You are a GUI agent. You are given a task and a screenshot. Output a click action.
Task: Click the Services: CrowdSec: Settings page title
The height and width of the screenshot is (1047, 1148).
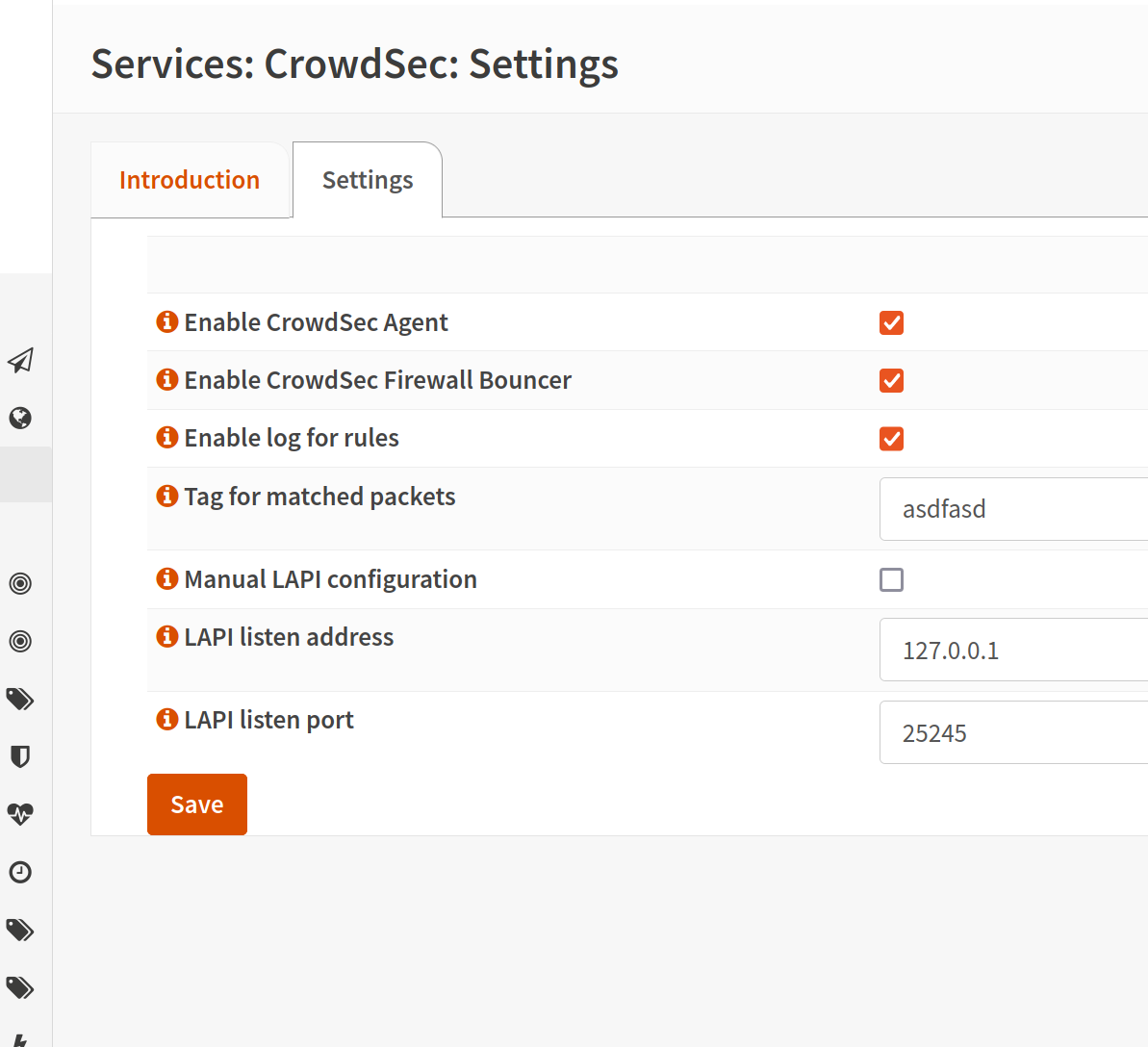pyautogui.click(x=354, y=64)
